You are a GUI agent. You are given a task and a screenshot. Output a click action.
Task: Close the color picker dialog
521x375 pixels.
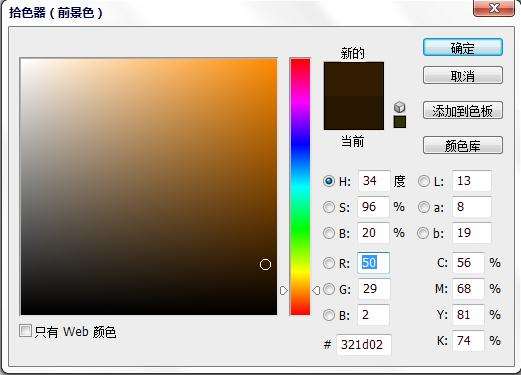point(494,8)
